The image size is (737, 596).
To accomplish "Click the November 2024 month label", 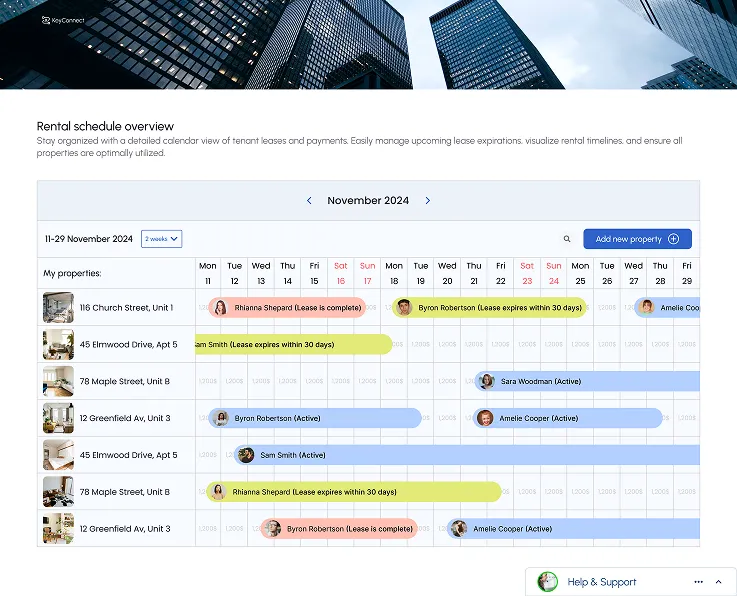I will coord(368,201).
